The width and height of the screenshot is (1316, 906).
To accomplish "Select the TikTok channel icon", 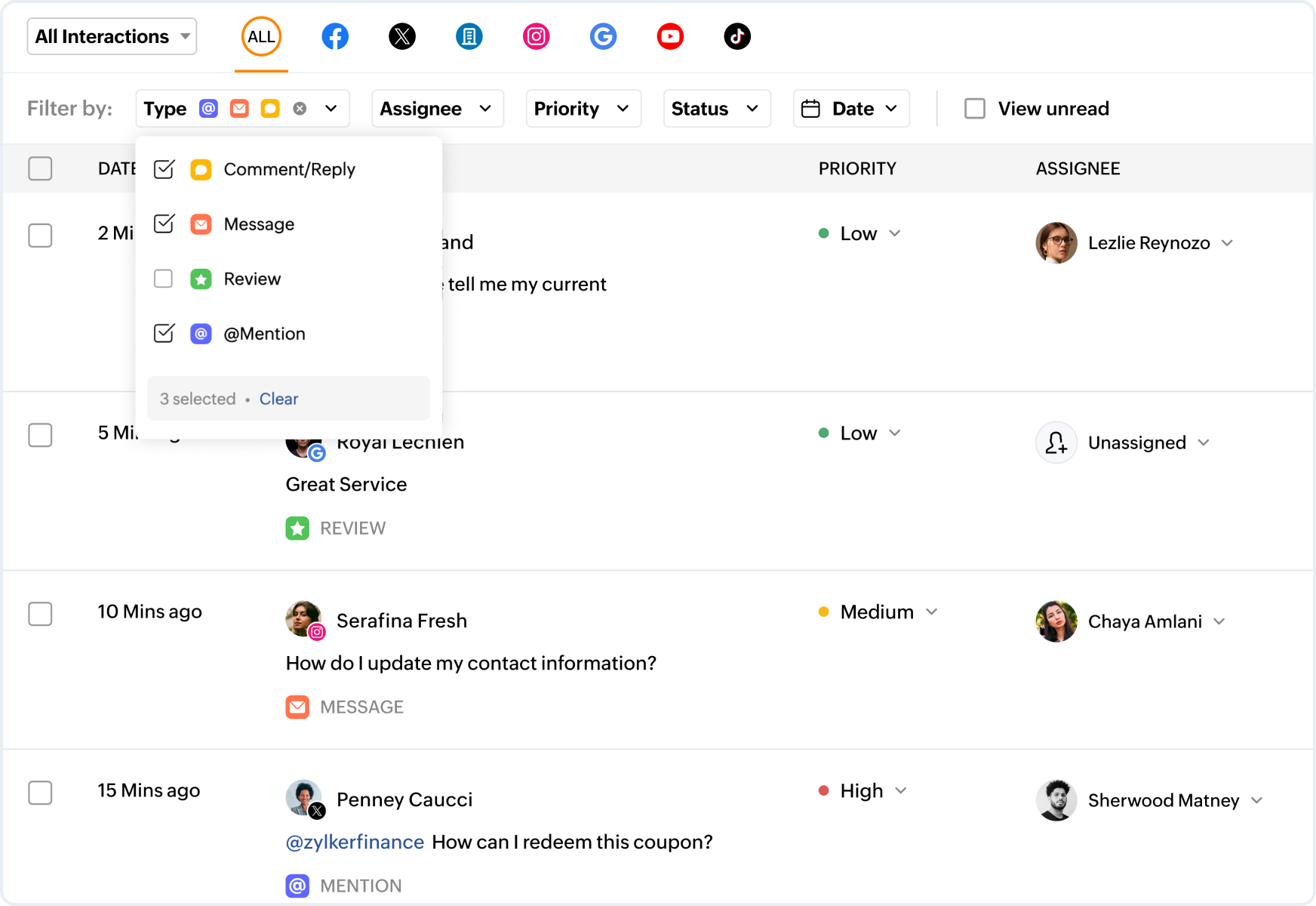I will tap(737, 35).
